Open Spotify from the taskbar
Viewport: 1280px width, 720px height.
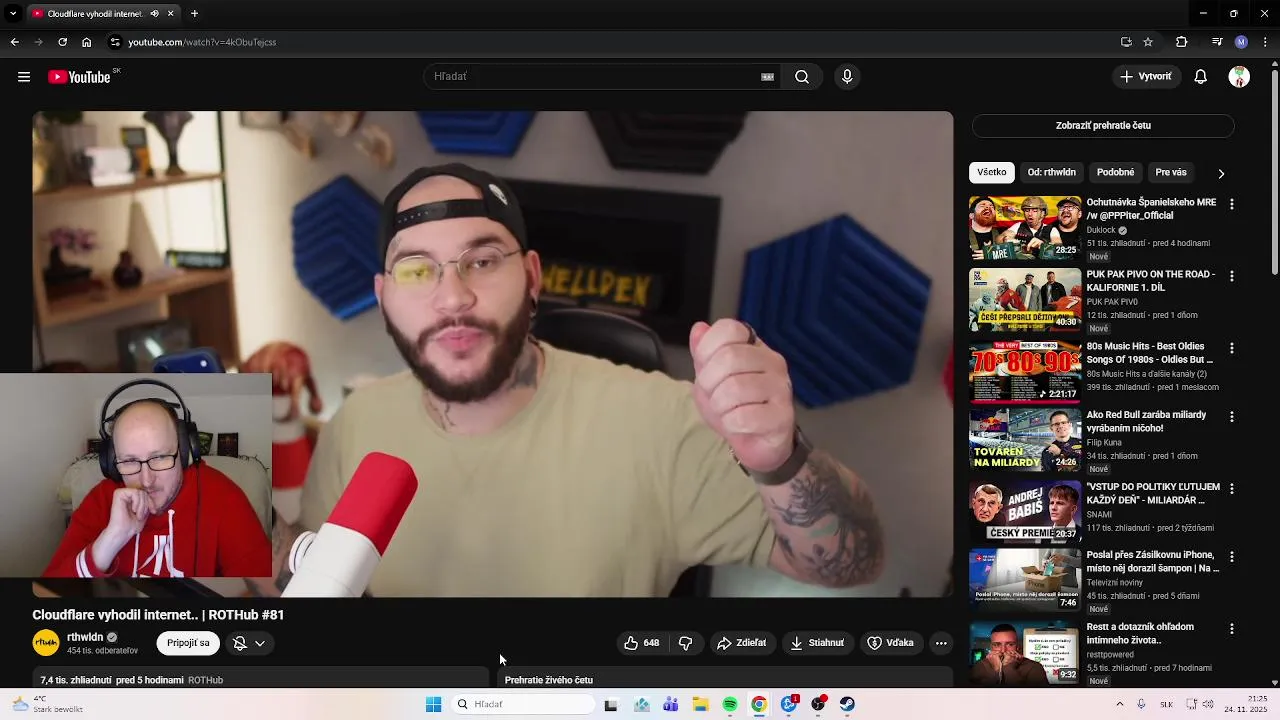730,704
